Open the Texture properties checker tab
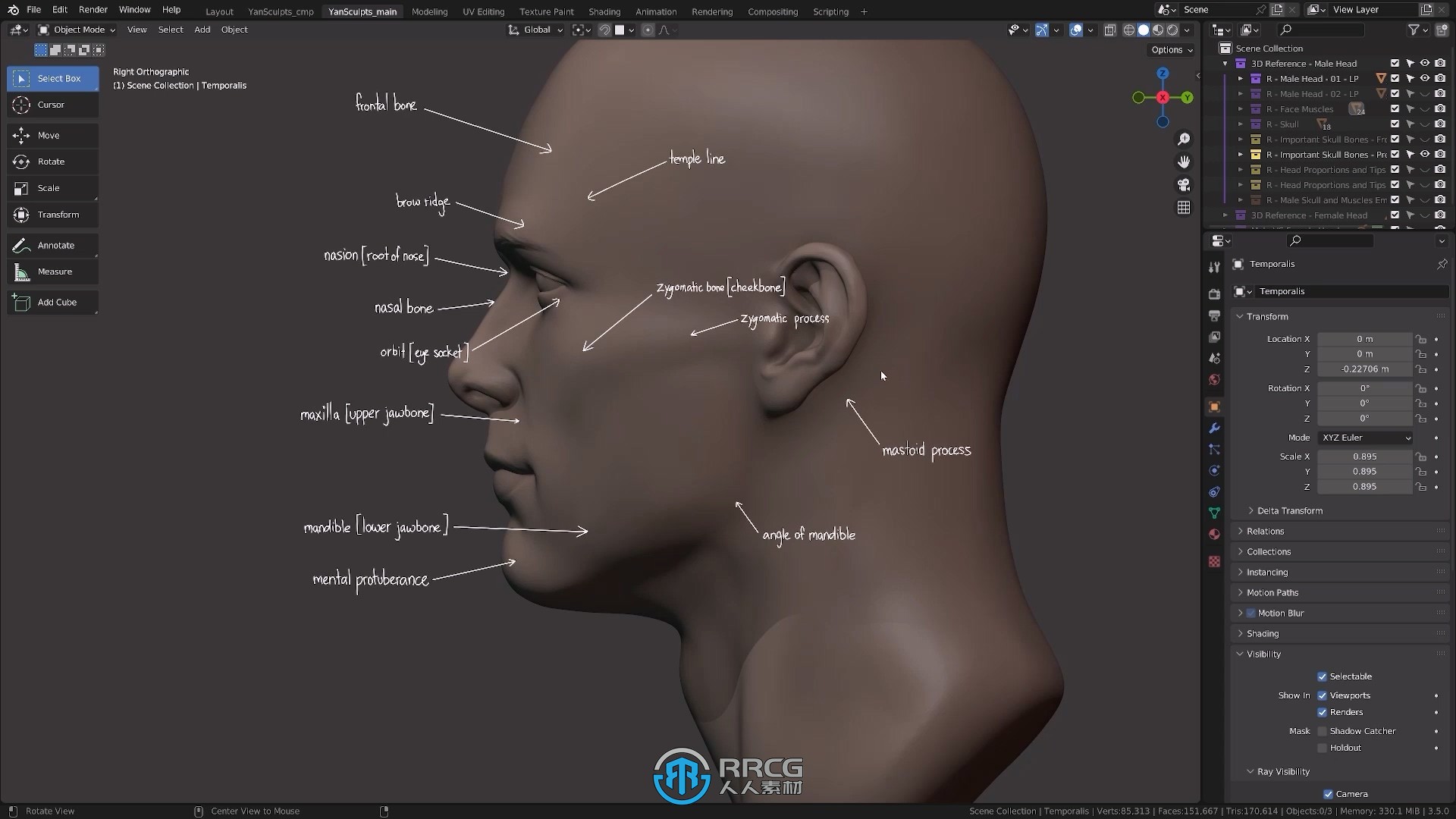Screen dimensions: 1456x819 tap(1214, 561)
